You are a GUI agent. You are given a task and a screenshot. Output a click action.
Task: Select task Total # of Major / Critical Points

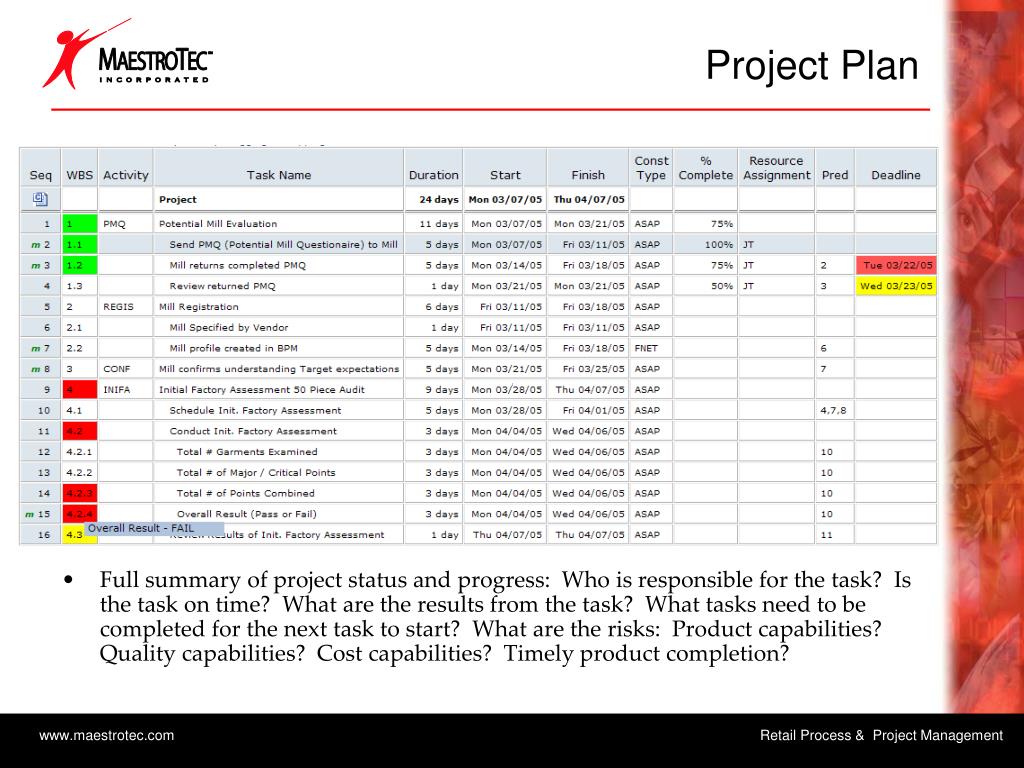click(256, 472)
